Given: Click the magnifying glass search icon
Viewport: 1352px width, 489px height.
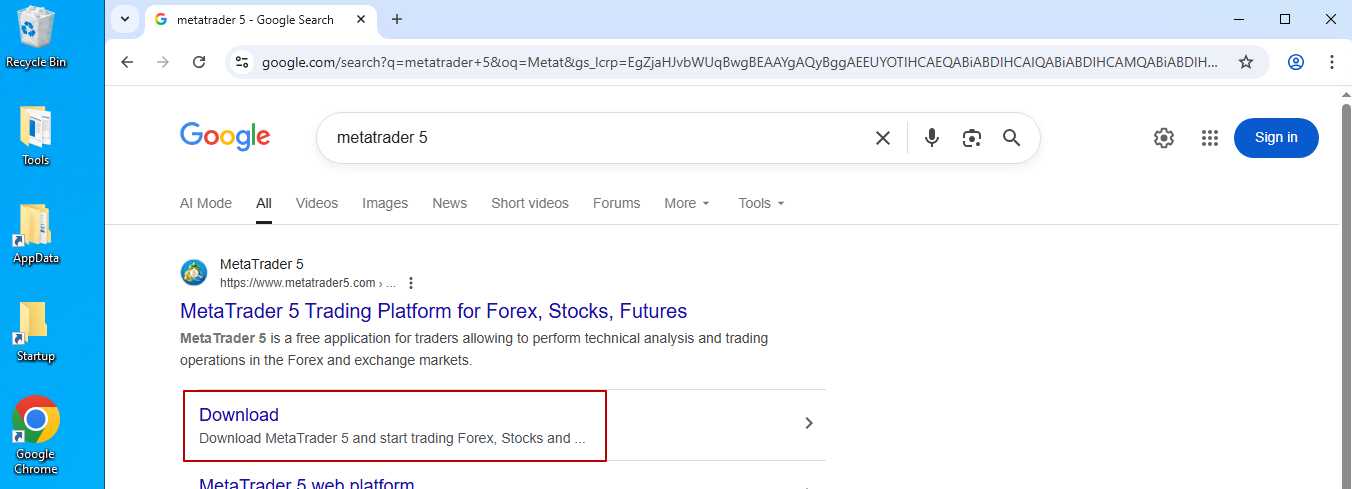Looking at the screenshot, I should tap(1011, 138).
